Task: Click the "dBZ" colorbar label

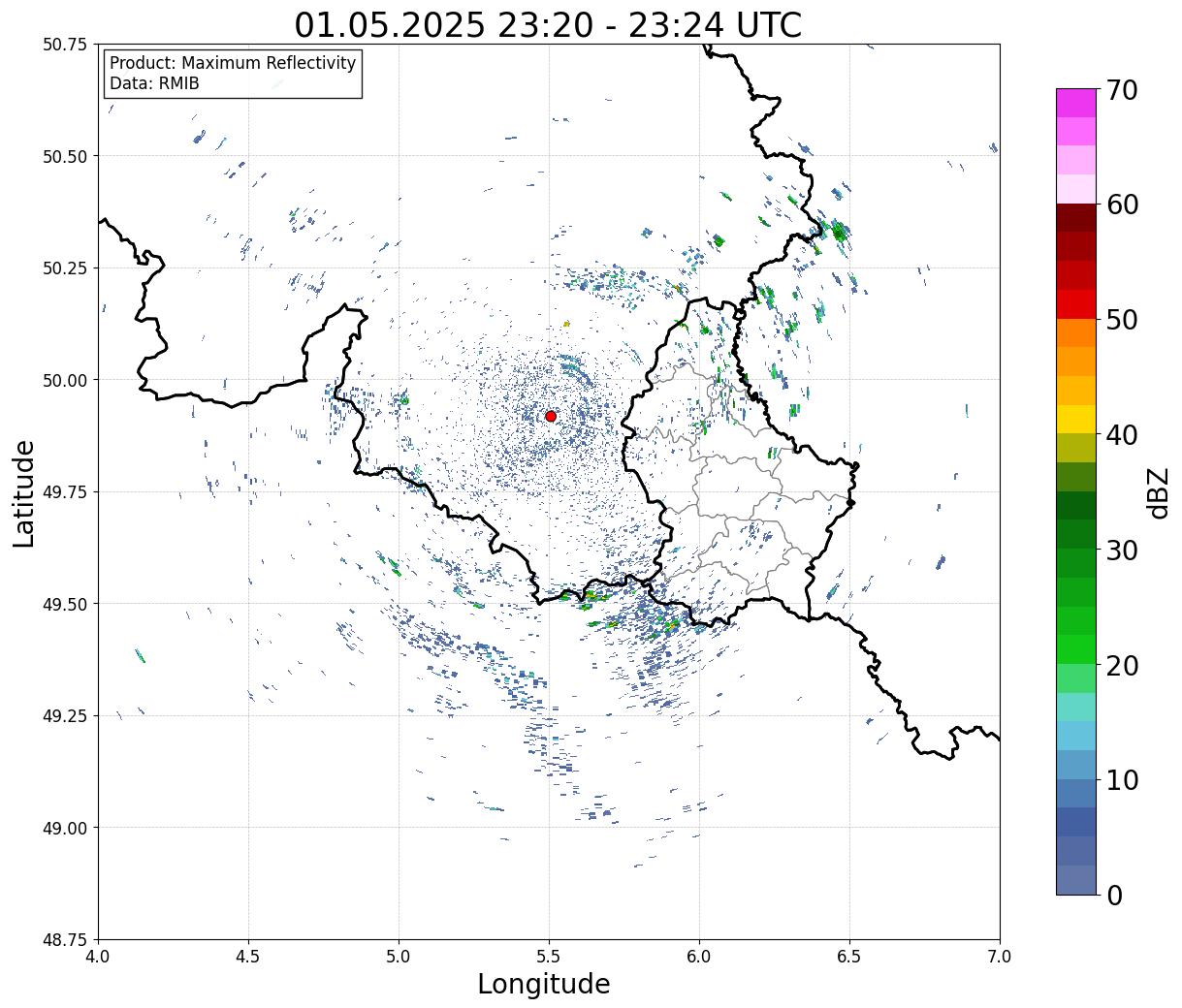Action: click(1157, 492)
